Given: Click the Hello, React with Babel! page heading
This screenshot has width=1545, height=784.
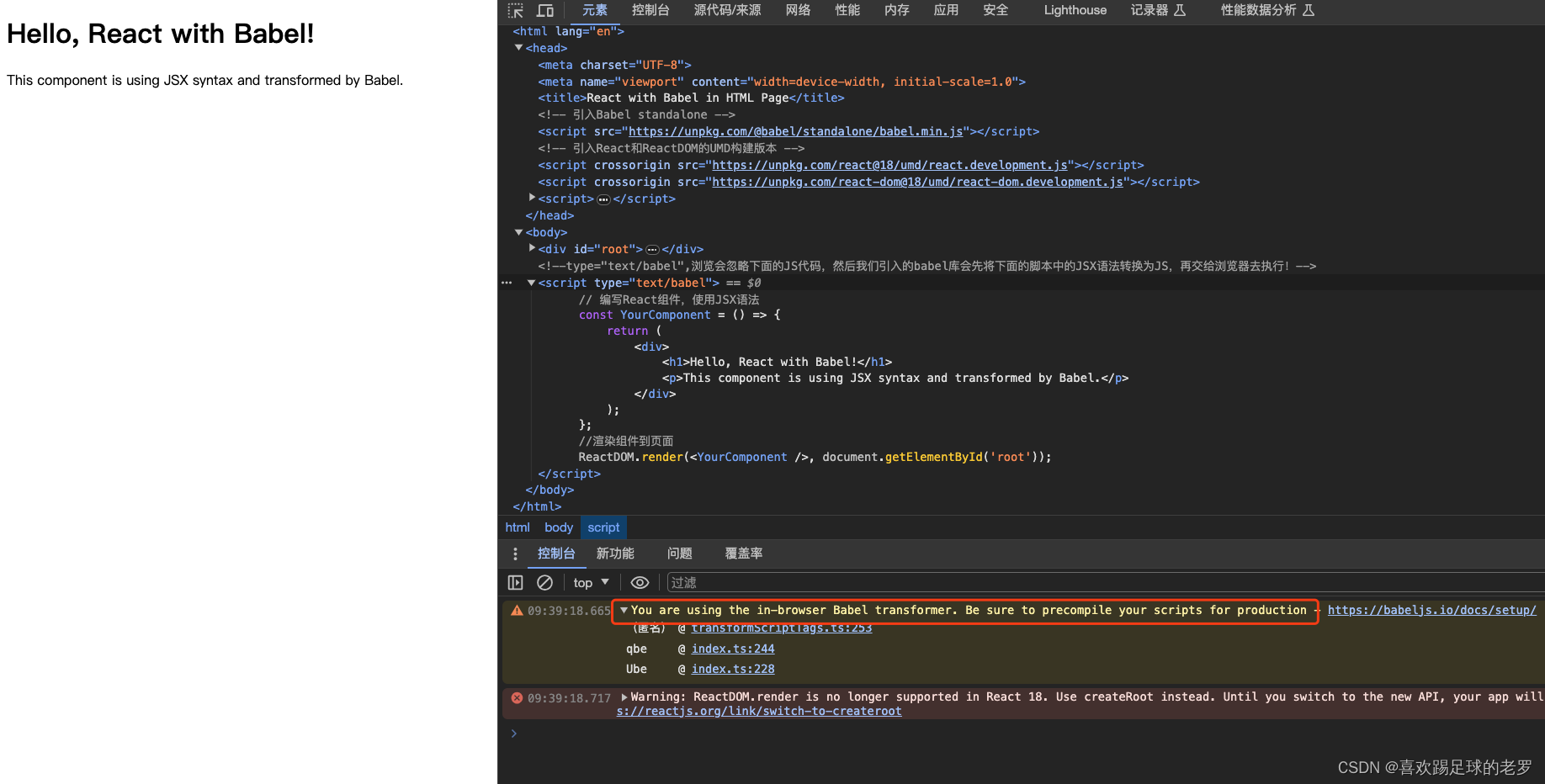Looking at the screenshot, I should click(x=160, y=34).
